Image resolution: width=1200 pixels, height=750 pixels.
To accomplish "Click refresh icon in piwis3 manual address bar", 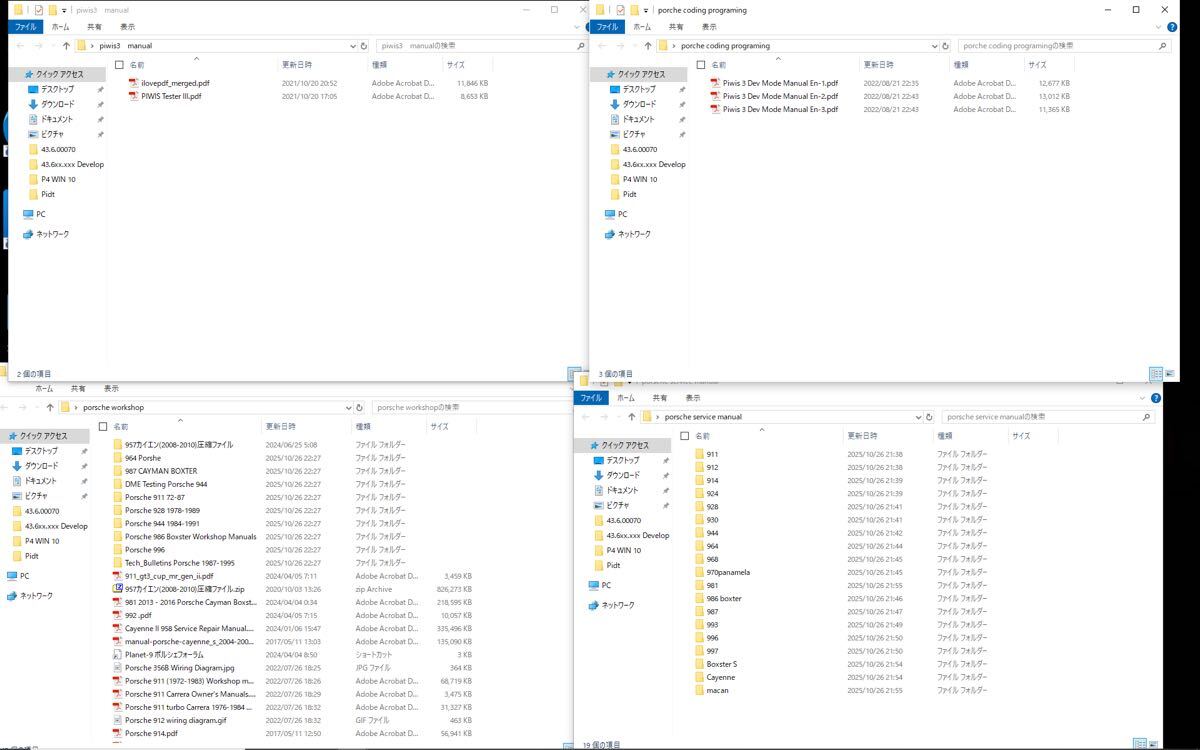I will pos(364,46).
